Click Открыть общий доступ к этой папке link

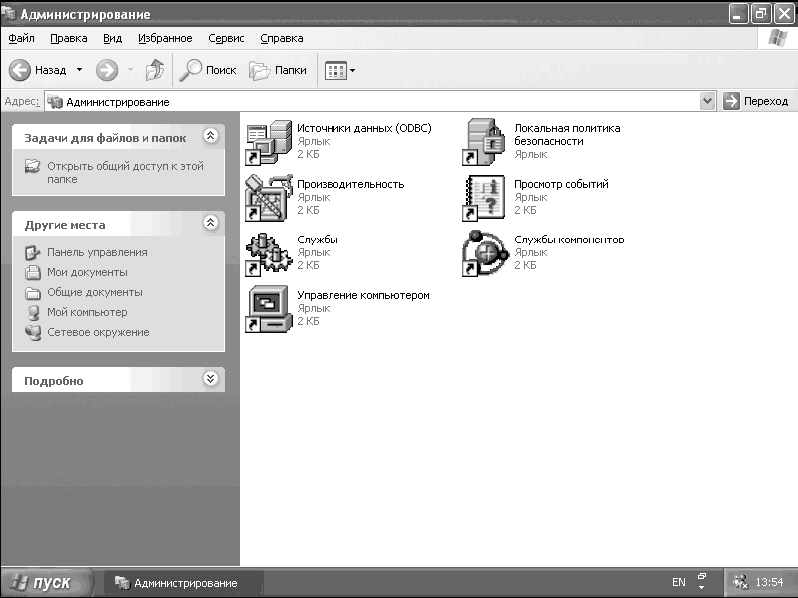coord(125,173)
